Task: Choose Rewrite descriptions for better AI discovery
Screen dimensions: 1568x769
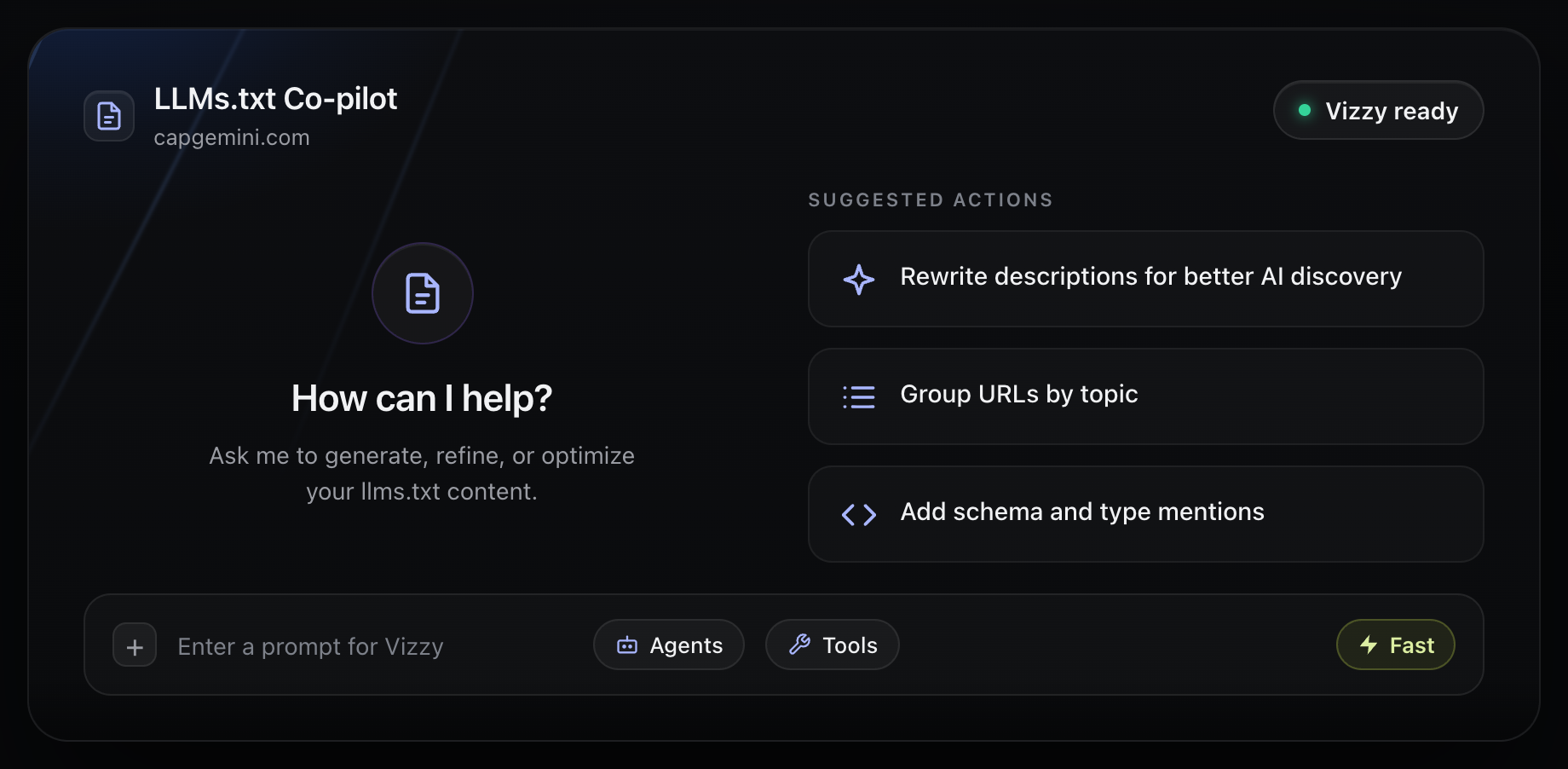Action: [1146, 279]
